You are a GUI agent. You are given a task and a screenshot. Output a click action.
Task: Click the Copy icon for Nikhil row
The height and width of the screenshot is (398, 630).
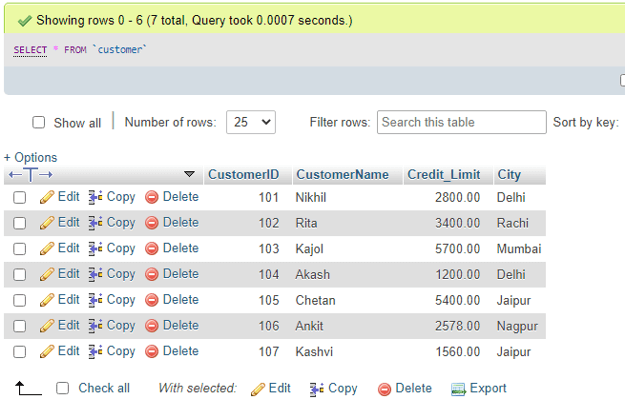click(x=95, y=197)
